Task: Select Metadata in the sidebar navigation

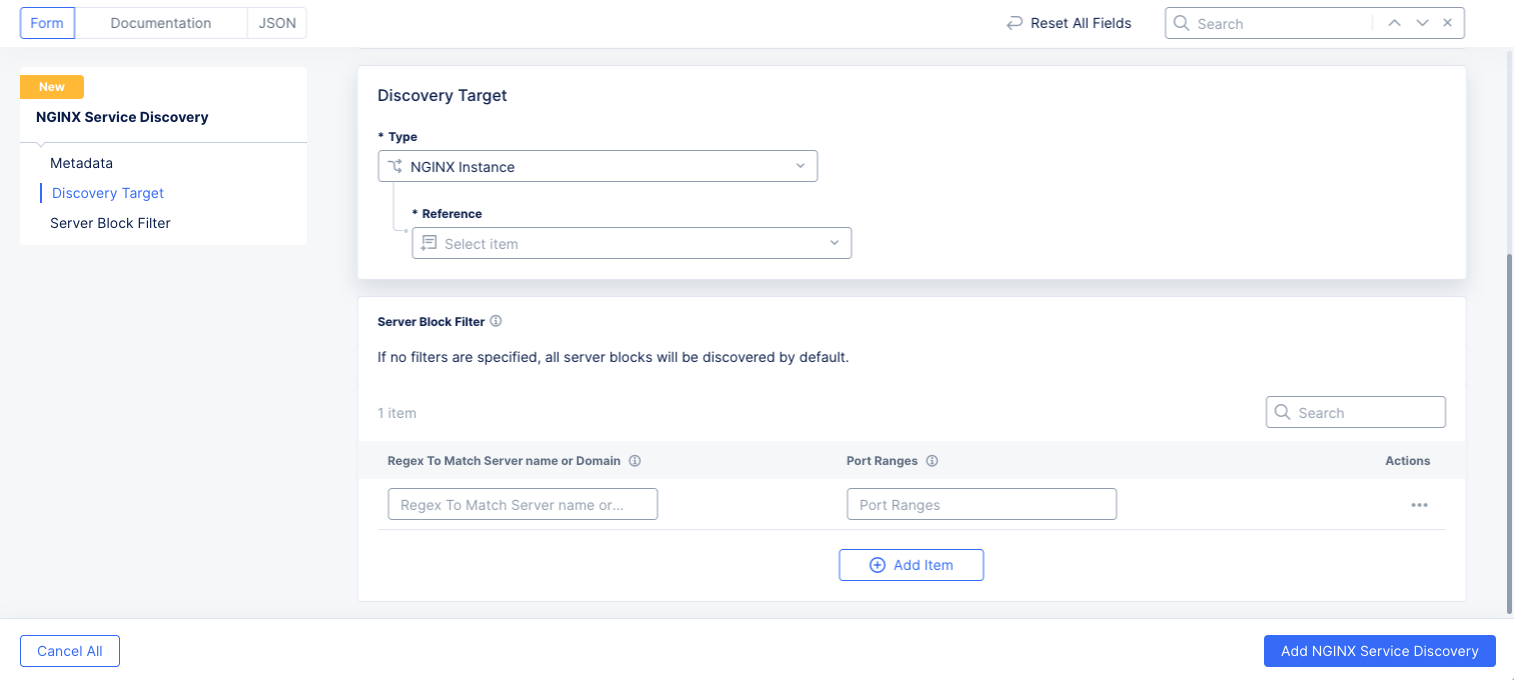Action: 81,163
